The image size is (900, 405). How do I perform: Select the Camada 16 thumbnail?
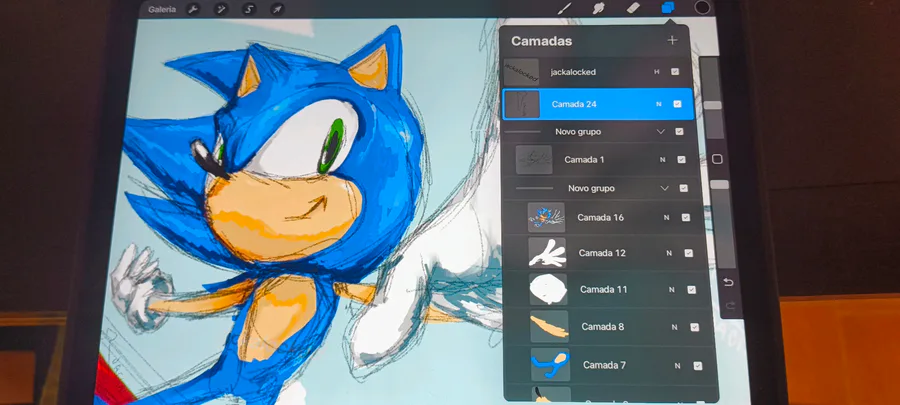[546, 217]
